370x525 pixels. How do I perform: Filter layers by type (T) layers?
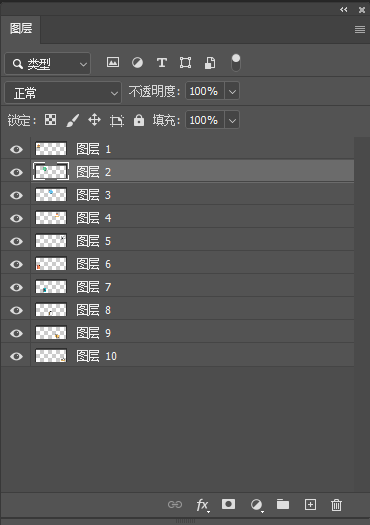point(162,62)
